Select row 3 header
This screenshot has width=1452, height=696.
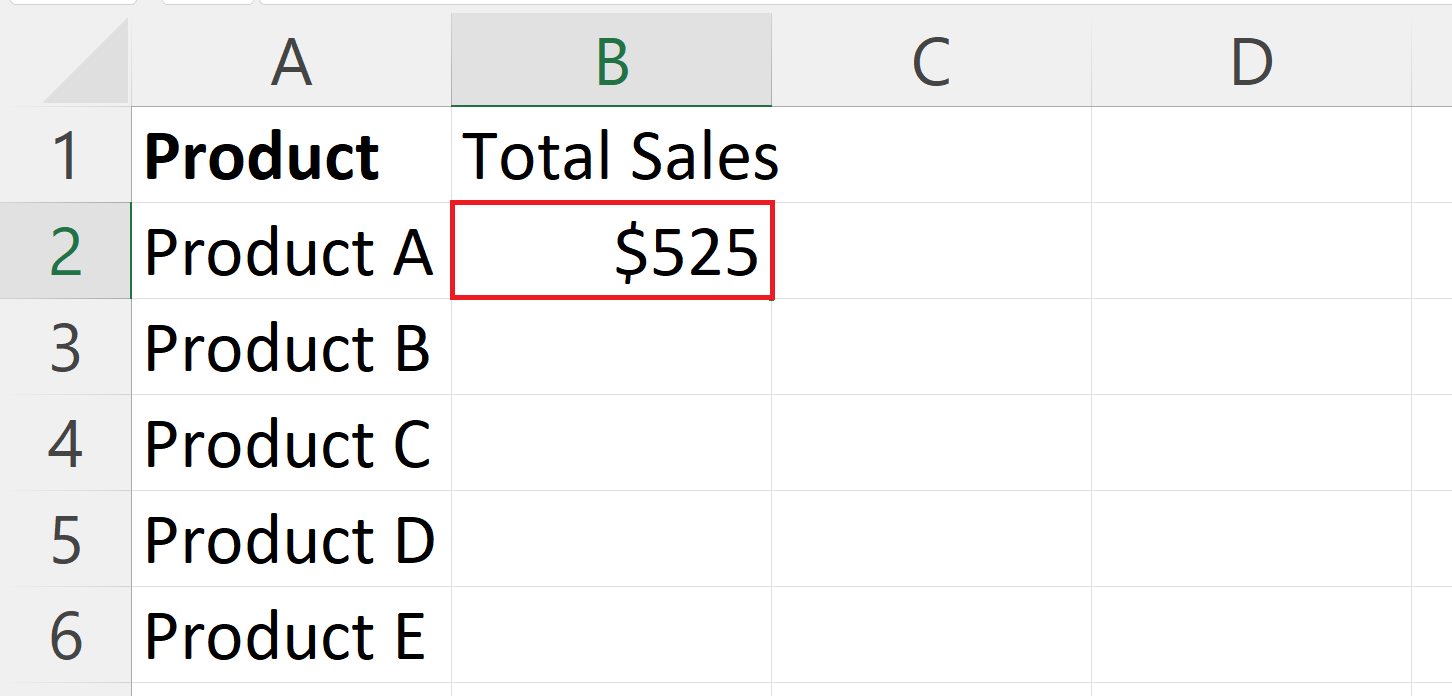64,347
